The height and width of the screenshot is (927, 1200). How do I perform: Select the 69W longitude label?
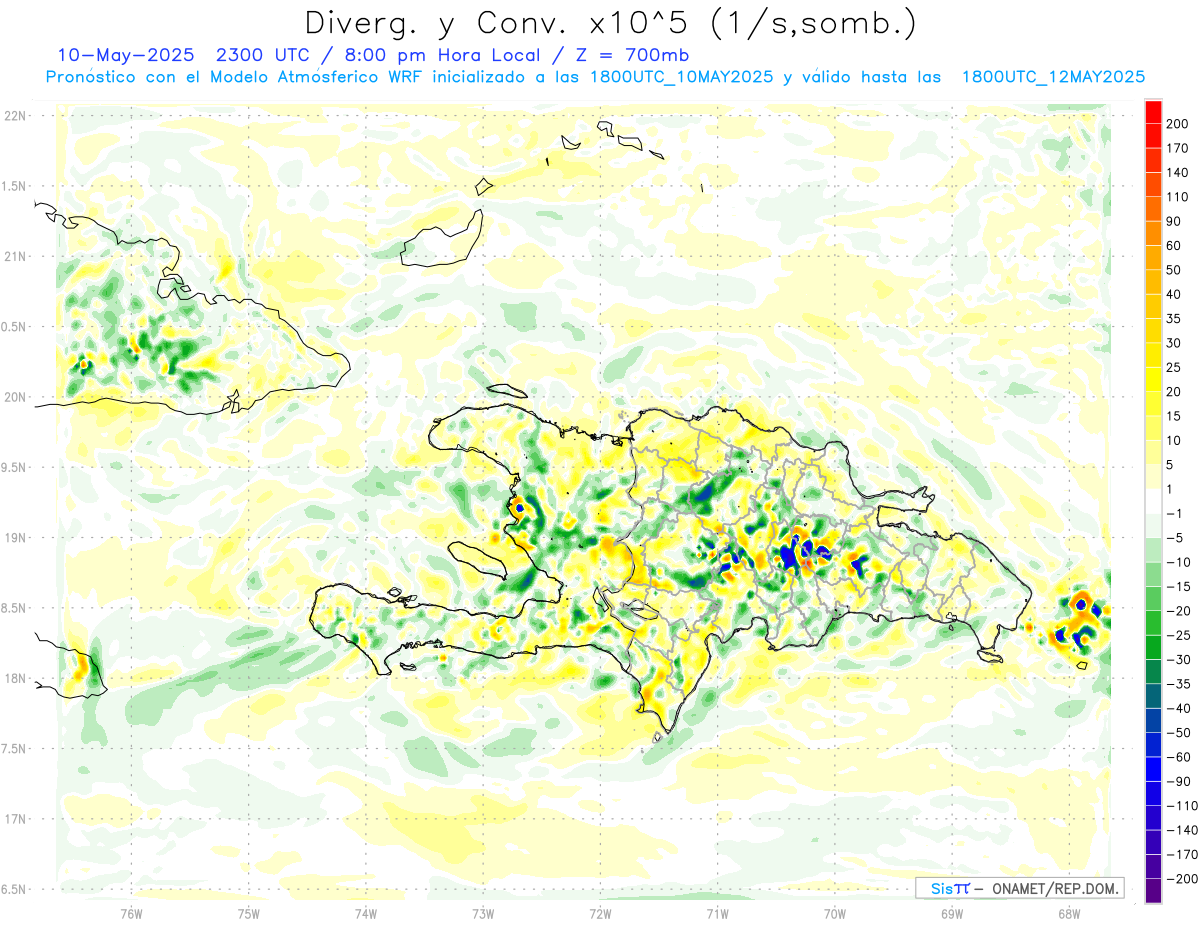click(x=952, y=913)
